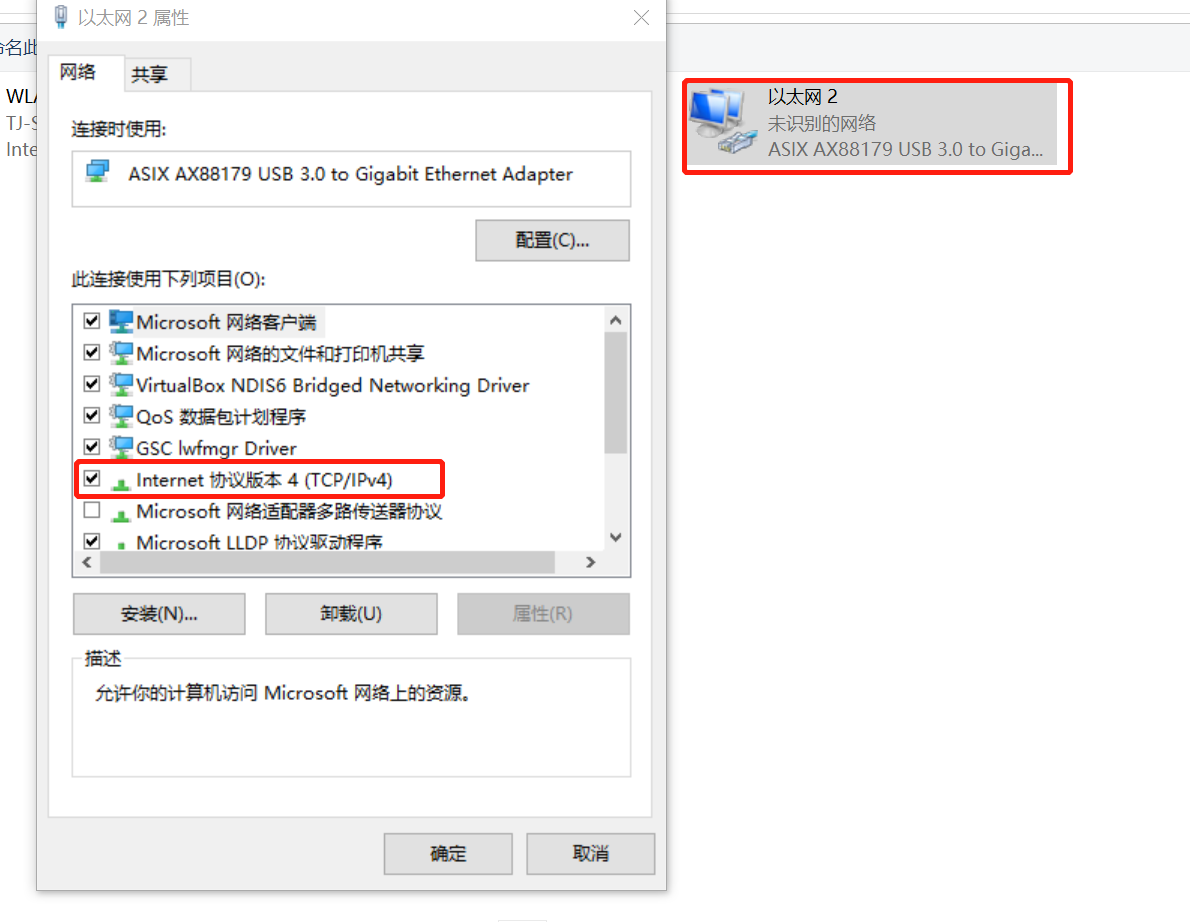Click the Internet 协议版本 4 (TCP/IPv4) protocol icon
The image size is (1190, 922).
(x=121, y=482)
